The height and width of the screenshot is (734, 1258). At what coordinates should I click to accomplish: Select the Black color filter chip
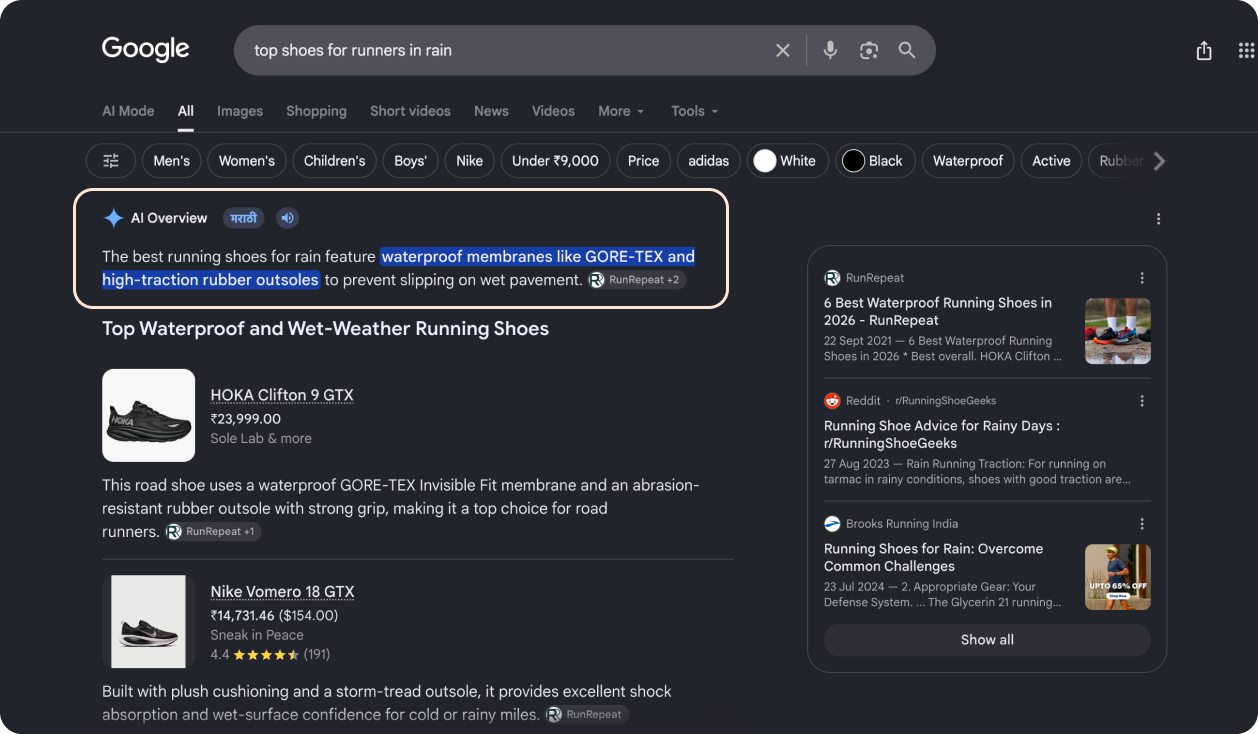pyautogui.click(x=875, y=161)
